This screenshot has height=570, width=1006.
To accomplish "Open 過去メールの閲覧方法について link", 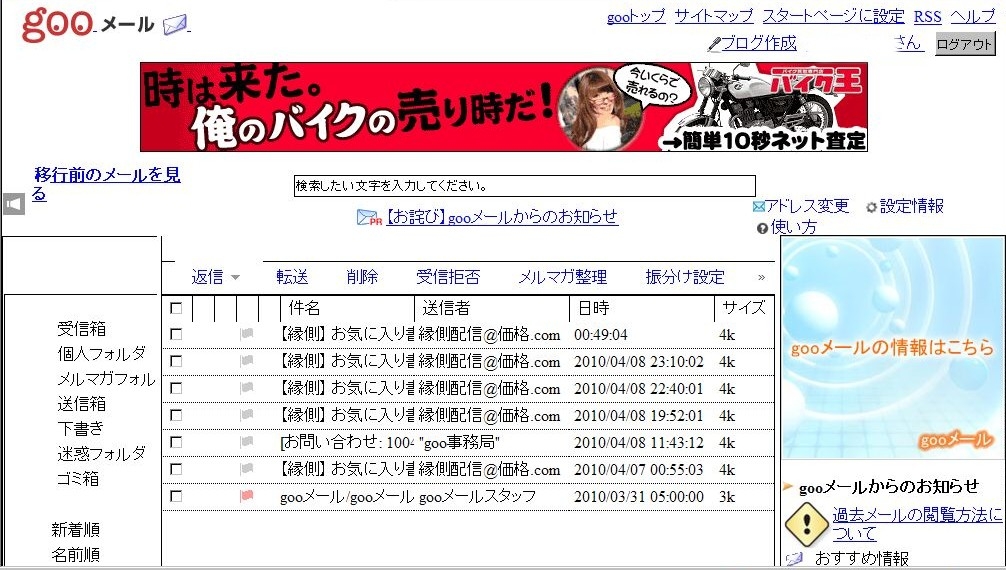I will 917,524.
